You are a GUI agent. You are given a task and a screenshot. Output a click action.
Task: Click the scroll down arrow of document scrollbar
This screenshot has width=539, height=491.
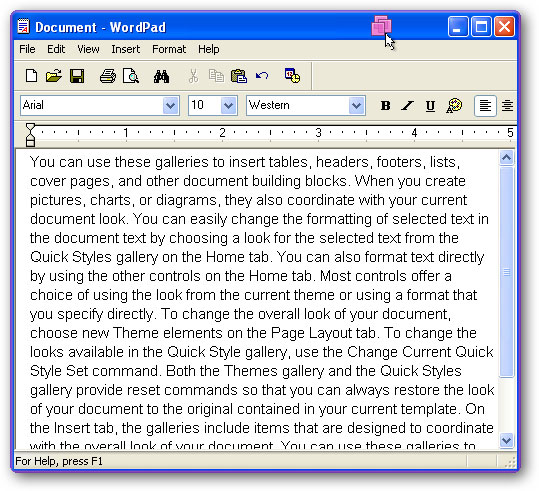(506, 440)
